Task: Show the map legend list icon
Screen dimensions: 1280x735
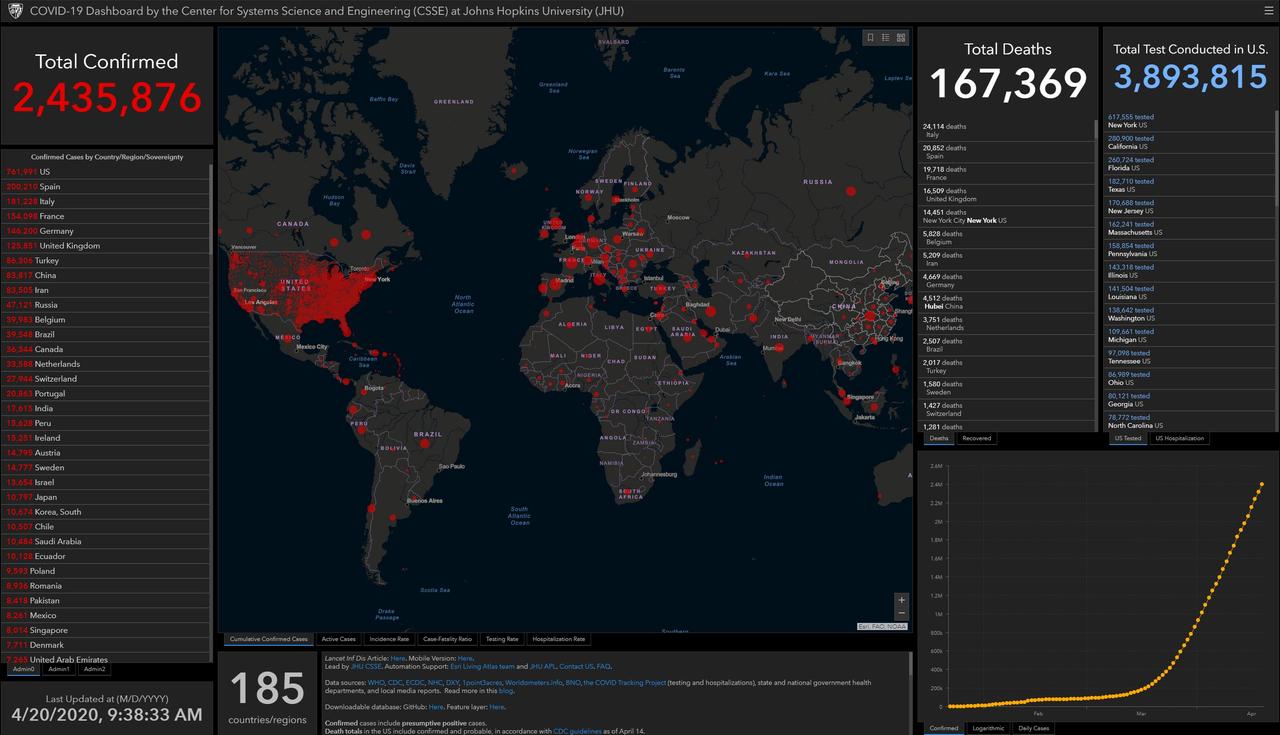Action: pyautogui.click(x=886, y=38)
